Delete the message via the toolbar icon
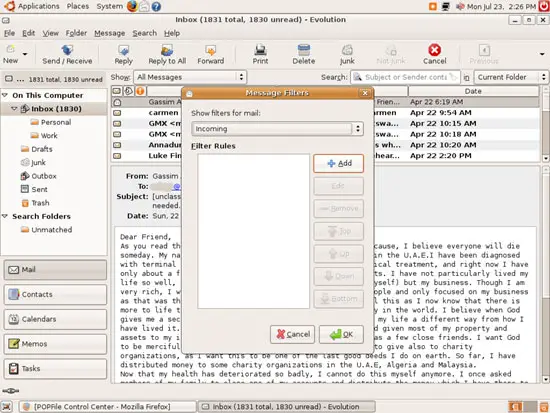 click(x=303, y=50)
